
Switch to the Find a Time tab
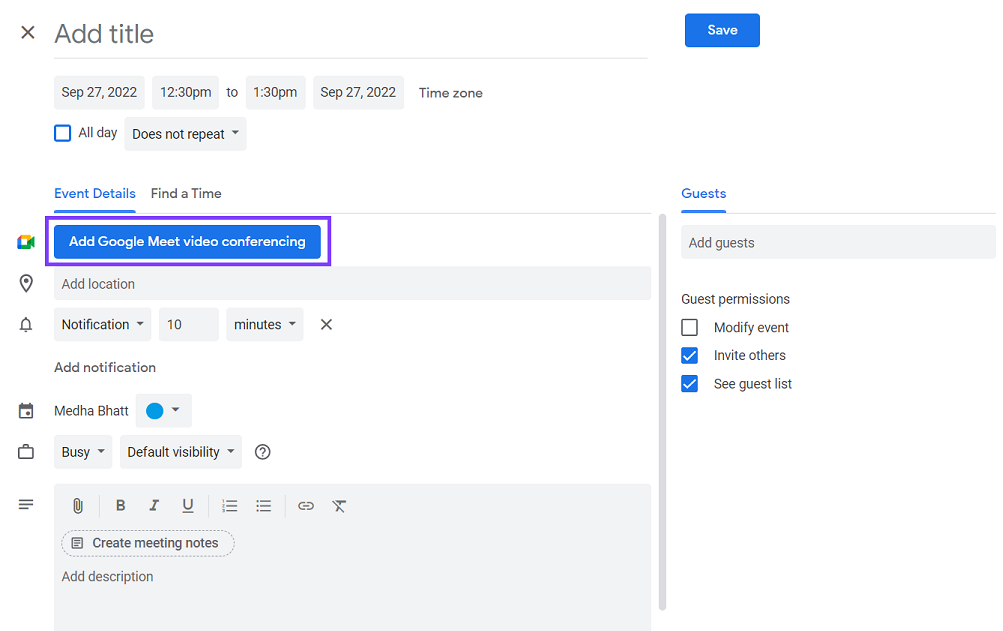pos(186,193)
